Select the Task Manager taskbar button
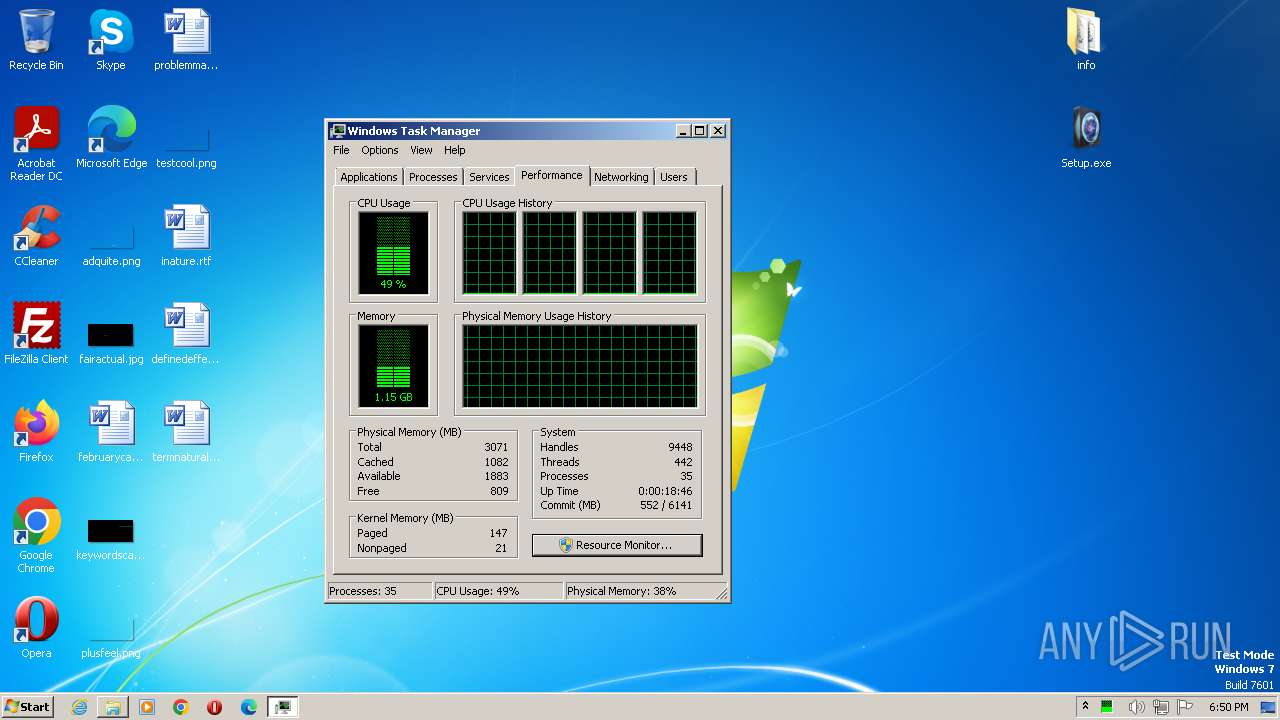 point(283,707)
